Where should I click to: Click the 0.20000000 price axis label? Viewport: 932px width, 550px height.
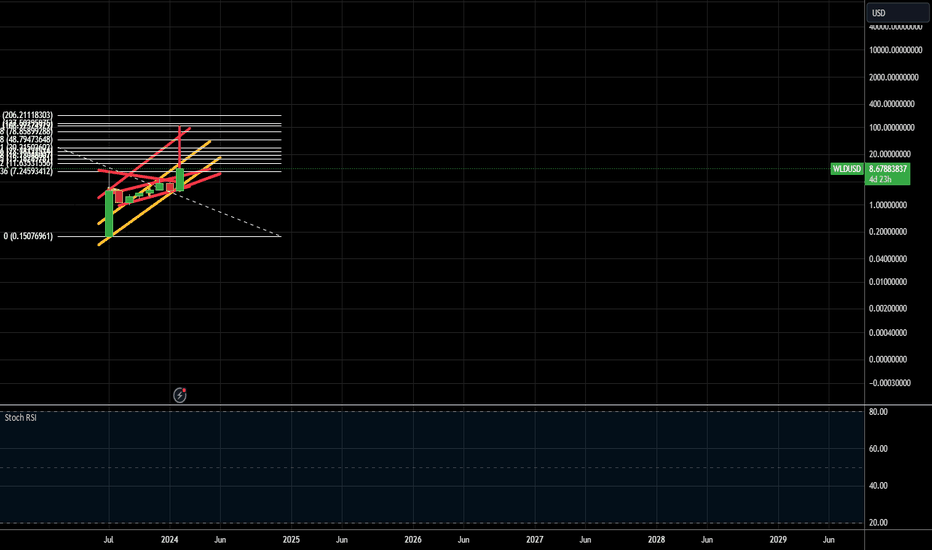(888, 232)
